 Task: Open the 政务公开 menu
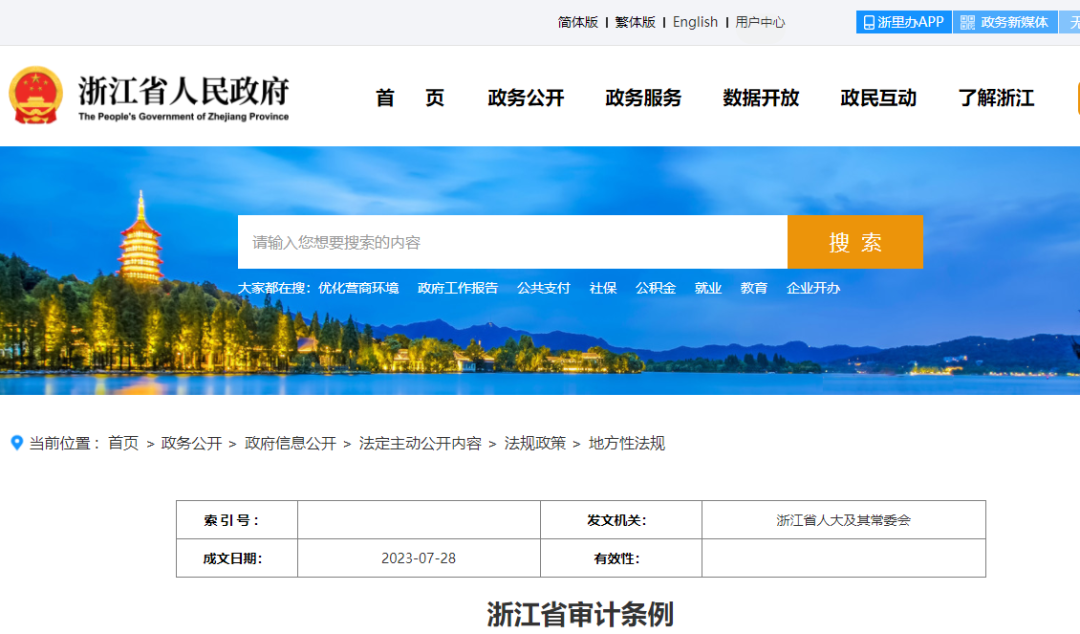[526, 98]
